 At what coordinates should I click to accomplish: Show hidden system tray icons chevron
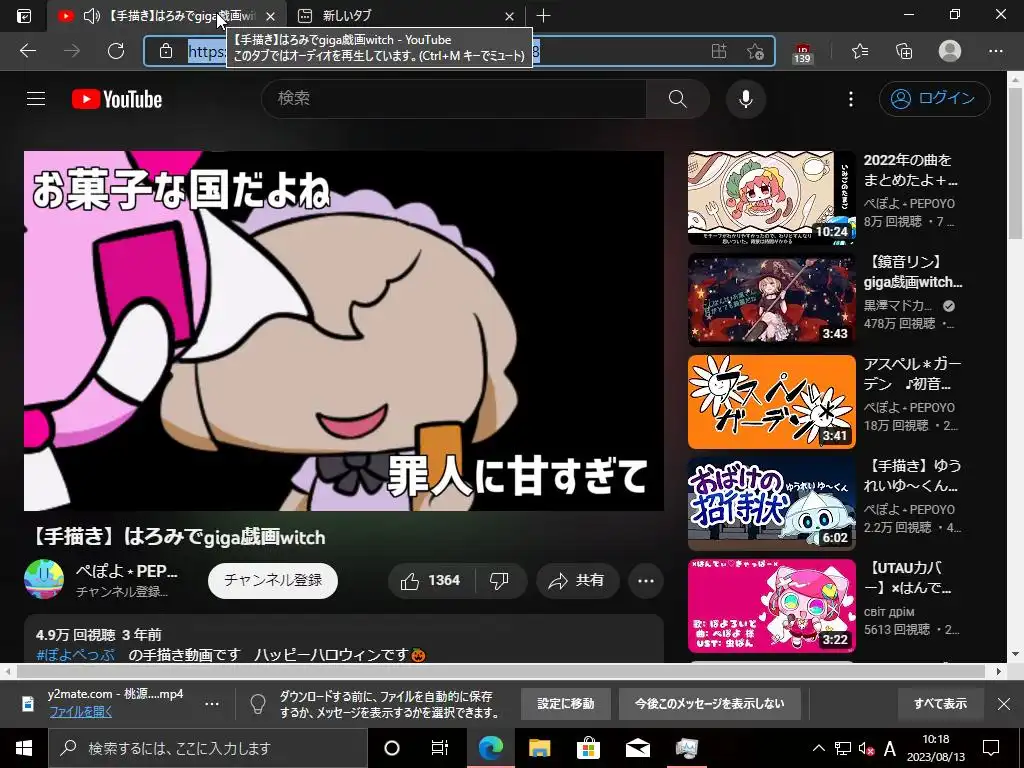click(818, 748)
